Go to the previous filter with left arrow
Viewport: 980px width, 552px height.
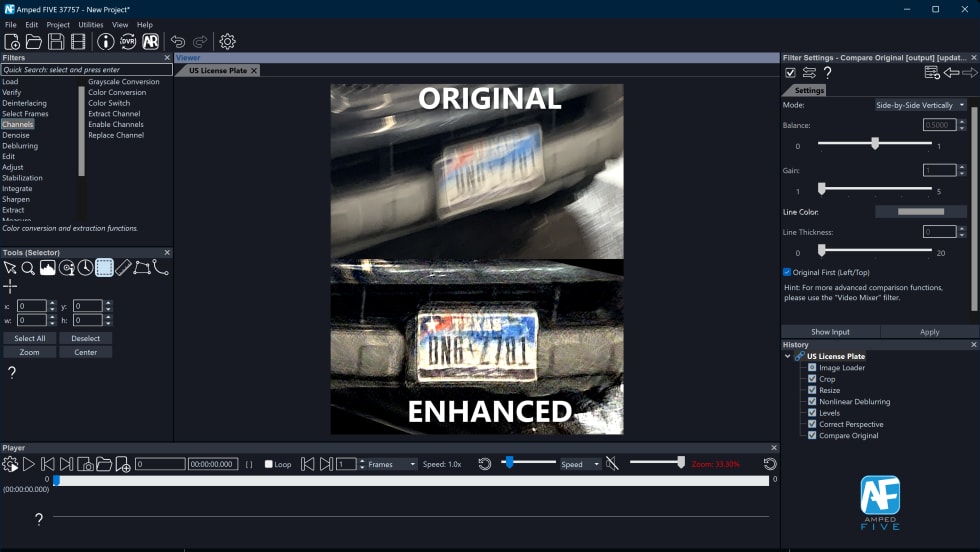(951, 73)
